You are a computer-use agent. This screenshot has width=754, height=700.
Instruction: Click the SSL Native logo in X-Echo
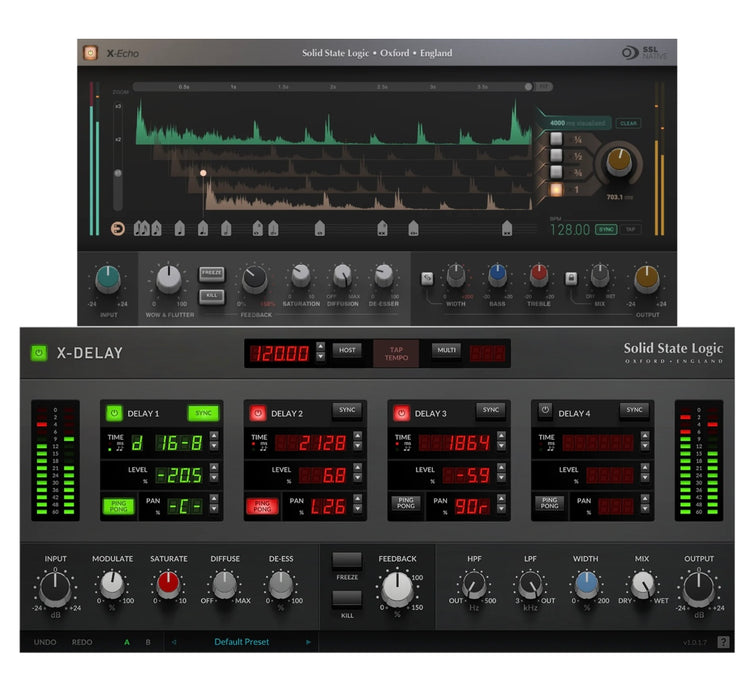click(644, 52)
